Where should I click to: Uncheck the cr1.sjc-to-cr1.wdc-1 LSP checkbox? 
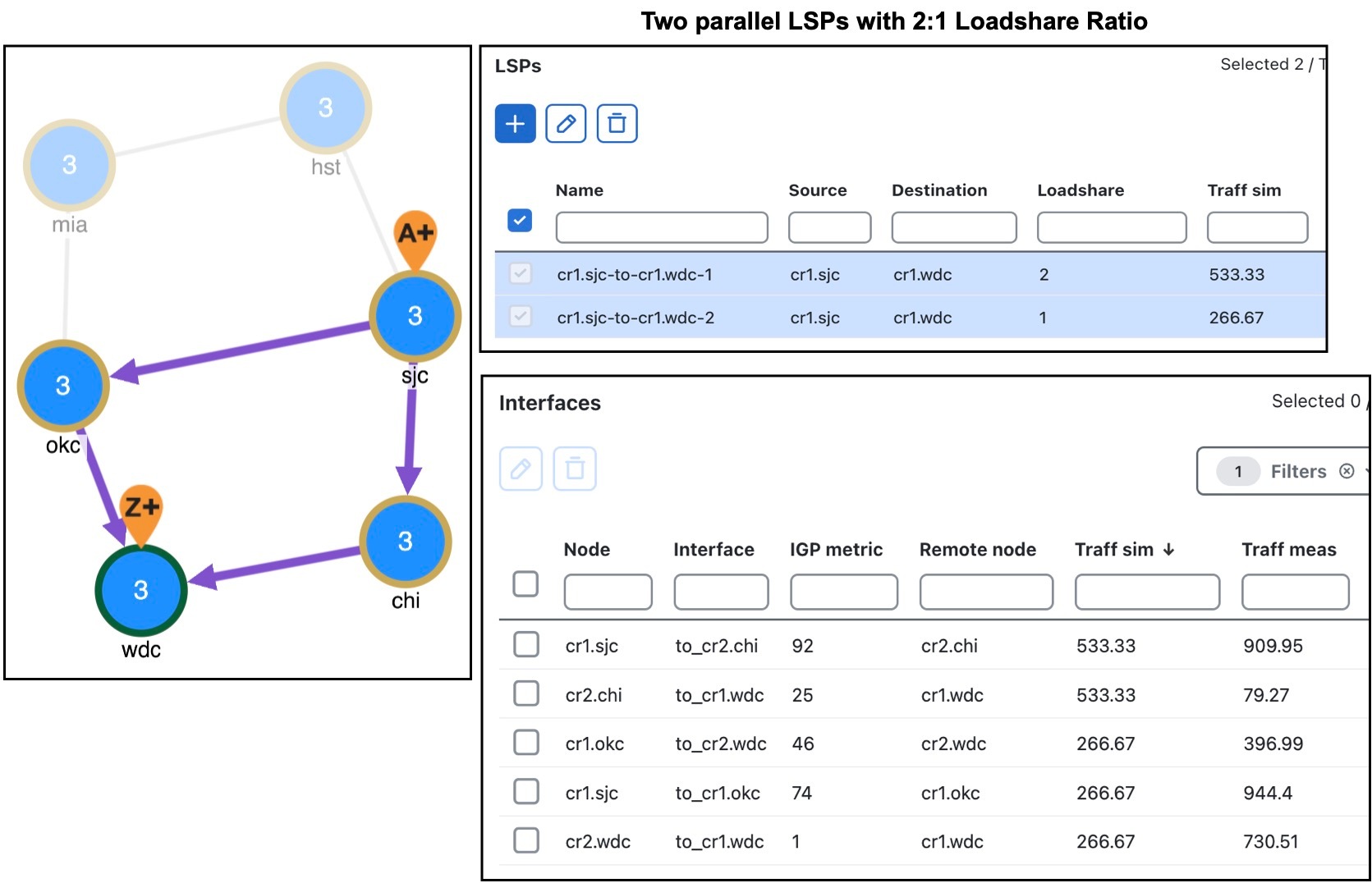point(518,274)
